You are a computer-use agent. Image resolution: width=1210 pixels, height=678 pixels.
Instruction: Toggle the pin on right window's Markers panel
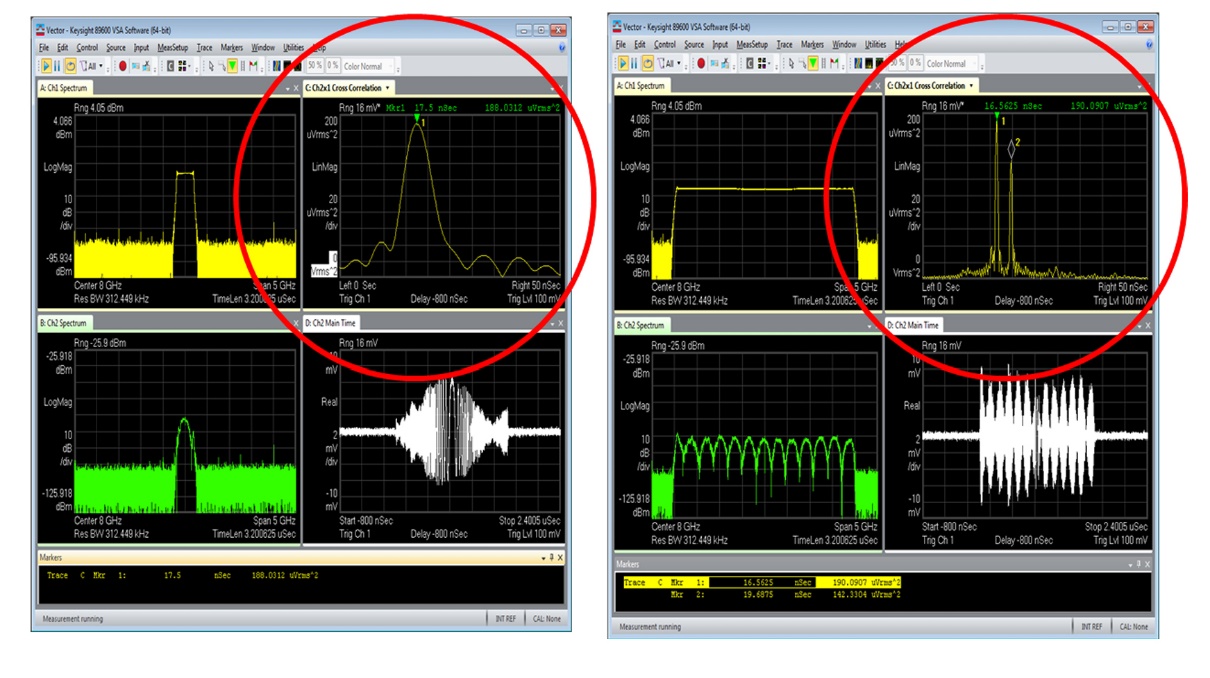point(1136,565)
